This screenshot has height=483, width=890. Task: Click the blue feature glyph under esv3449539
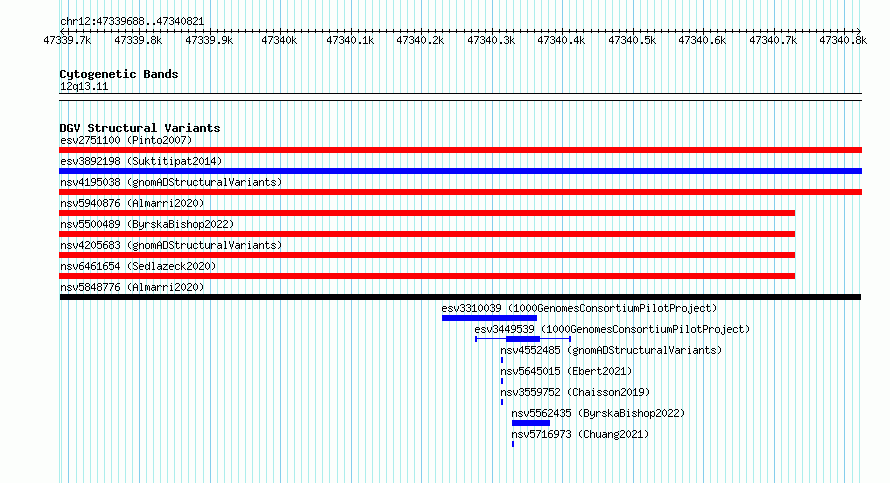(x=523, y=339)
